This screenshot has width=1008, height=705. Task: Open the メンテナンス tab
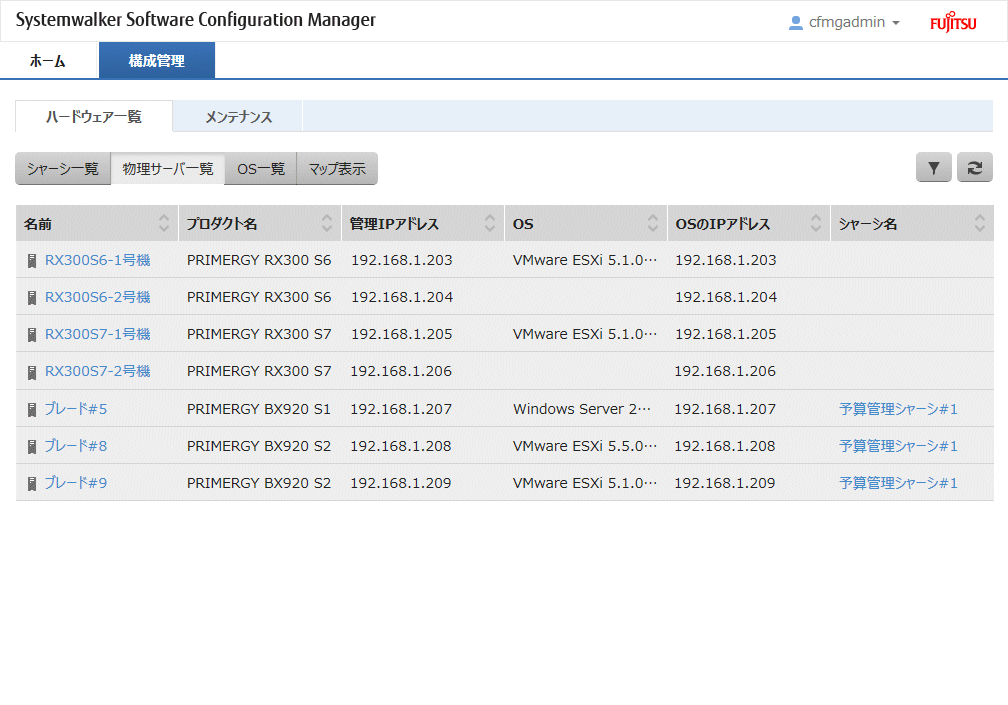238,116
